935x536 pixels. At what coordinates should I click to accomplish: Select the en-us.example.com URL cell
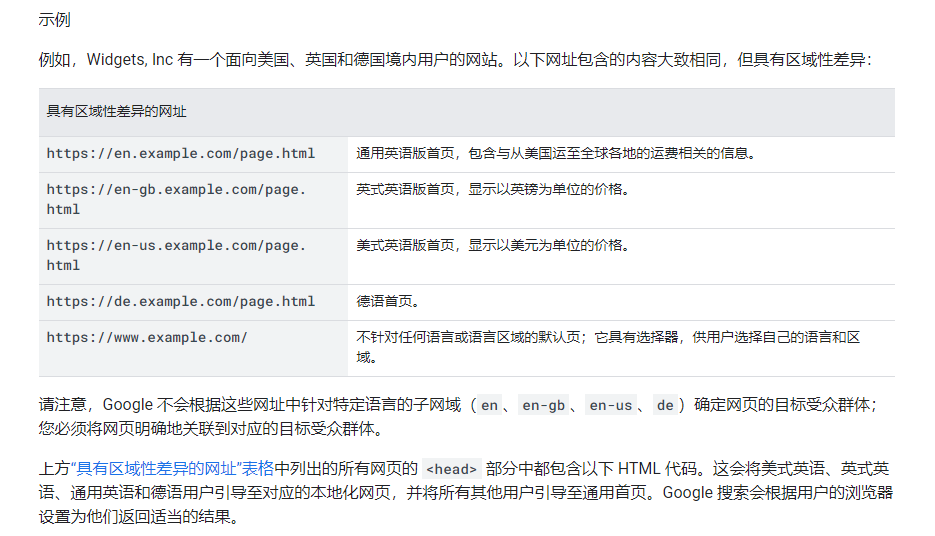(193, 256)
